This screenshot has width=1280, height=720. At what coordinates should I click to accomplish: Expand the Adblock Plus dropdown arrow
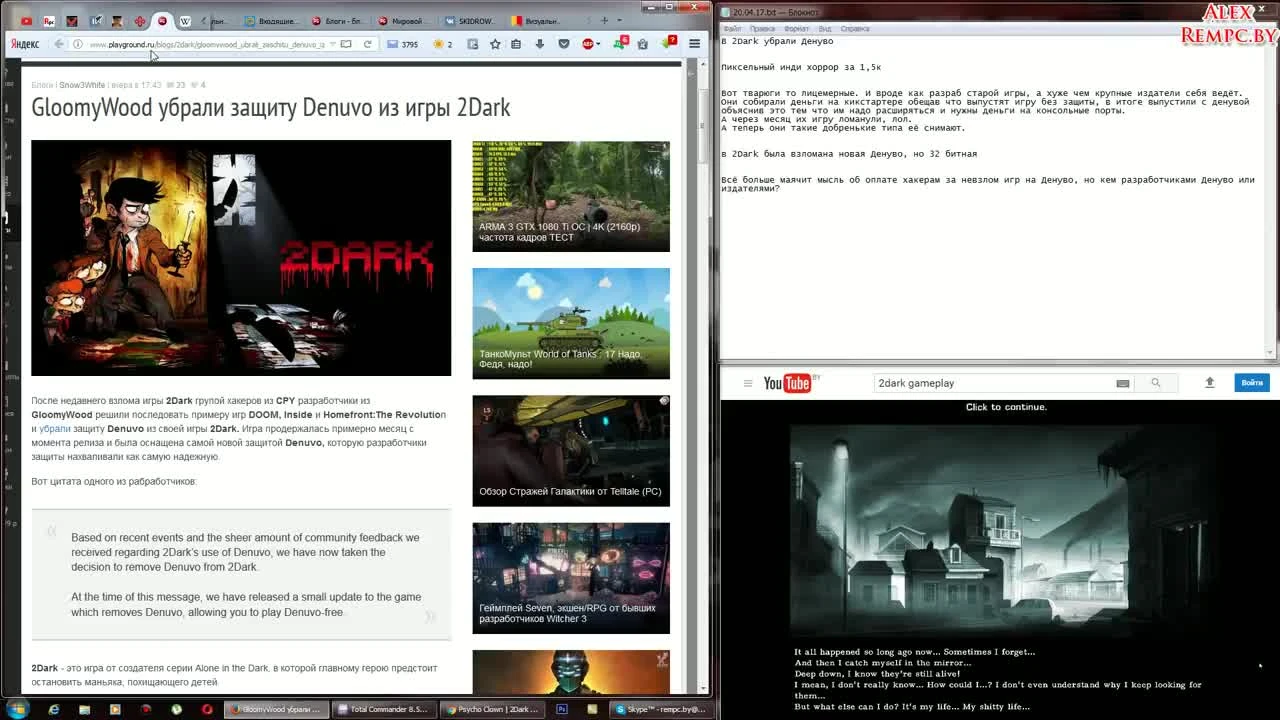pos(598,44)
